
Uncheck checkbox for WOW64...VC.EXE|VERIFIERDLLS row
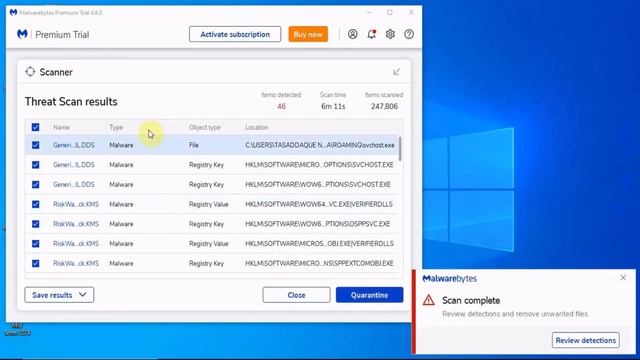point(36,204)
